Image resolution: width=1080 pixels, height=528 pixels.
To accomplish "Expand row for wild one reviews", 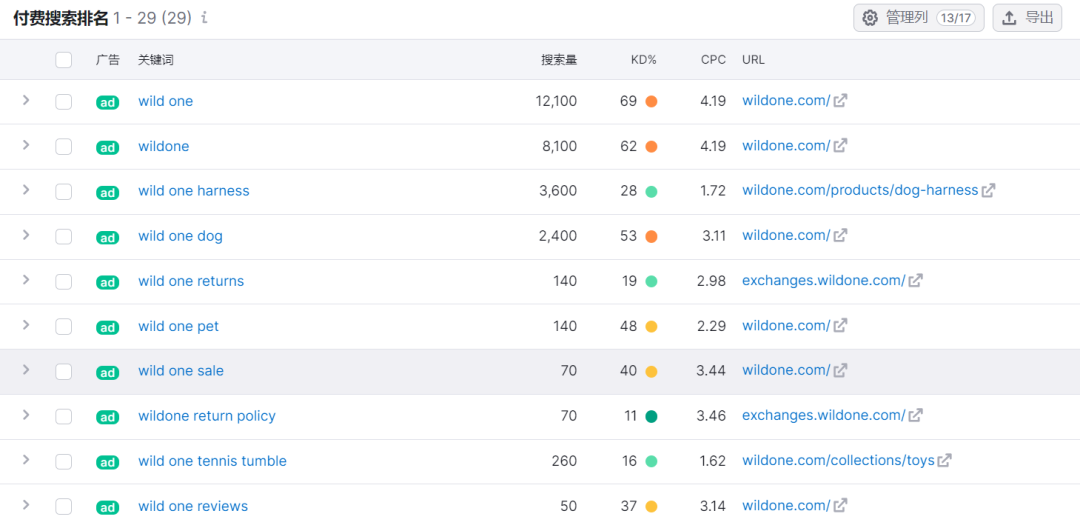I will [26, 505].
